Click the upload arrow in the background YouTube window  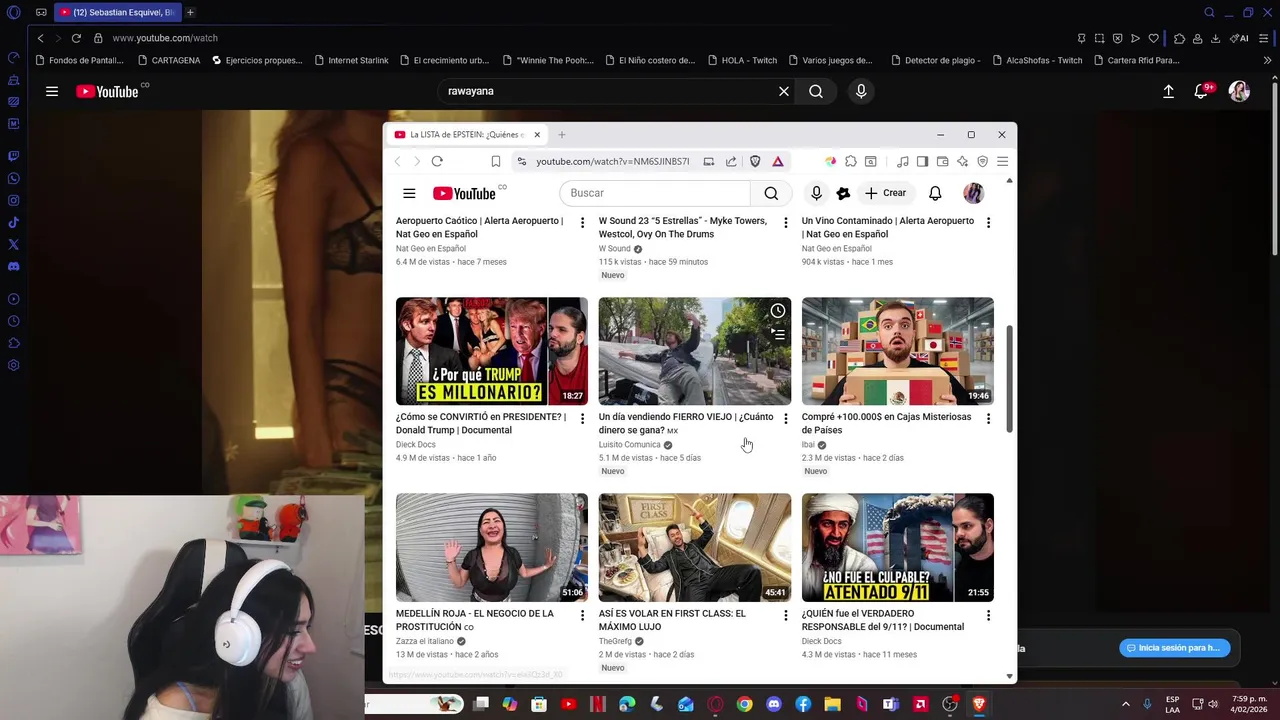tap(1168, 91)
